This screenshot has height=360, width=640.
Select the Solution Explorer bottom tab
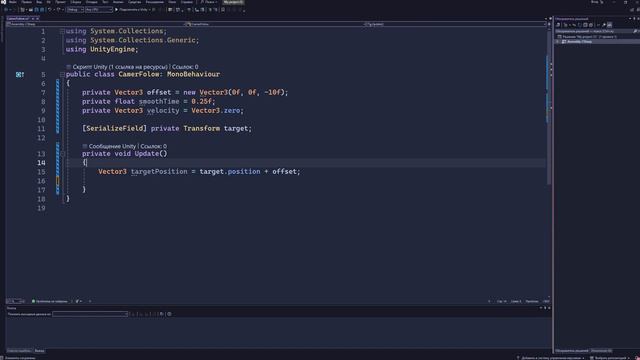point(572,351)
